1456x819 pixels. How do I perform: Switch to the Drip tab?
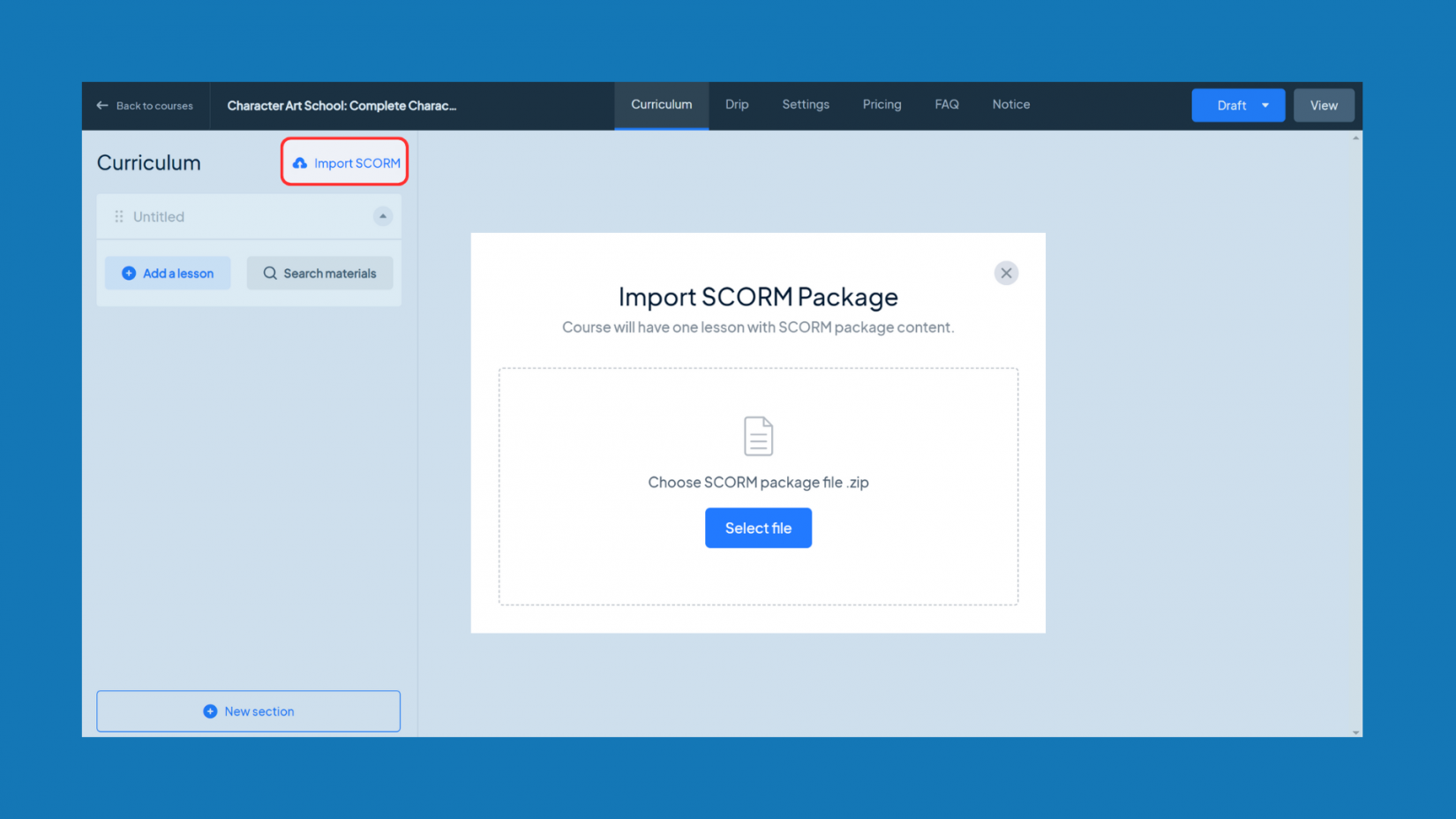click(x=736, y=104)
